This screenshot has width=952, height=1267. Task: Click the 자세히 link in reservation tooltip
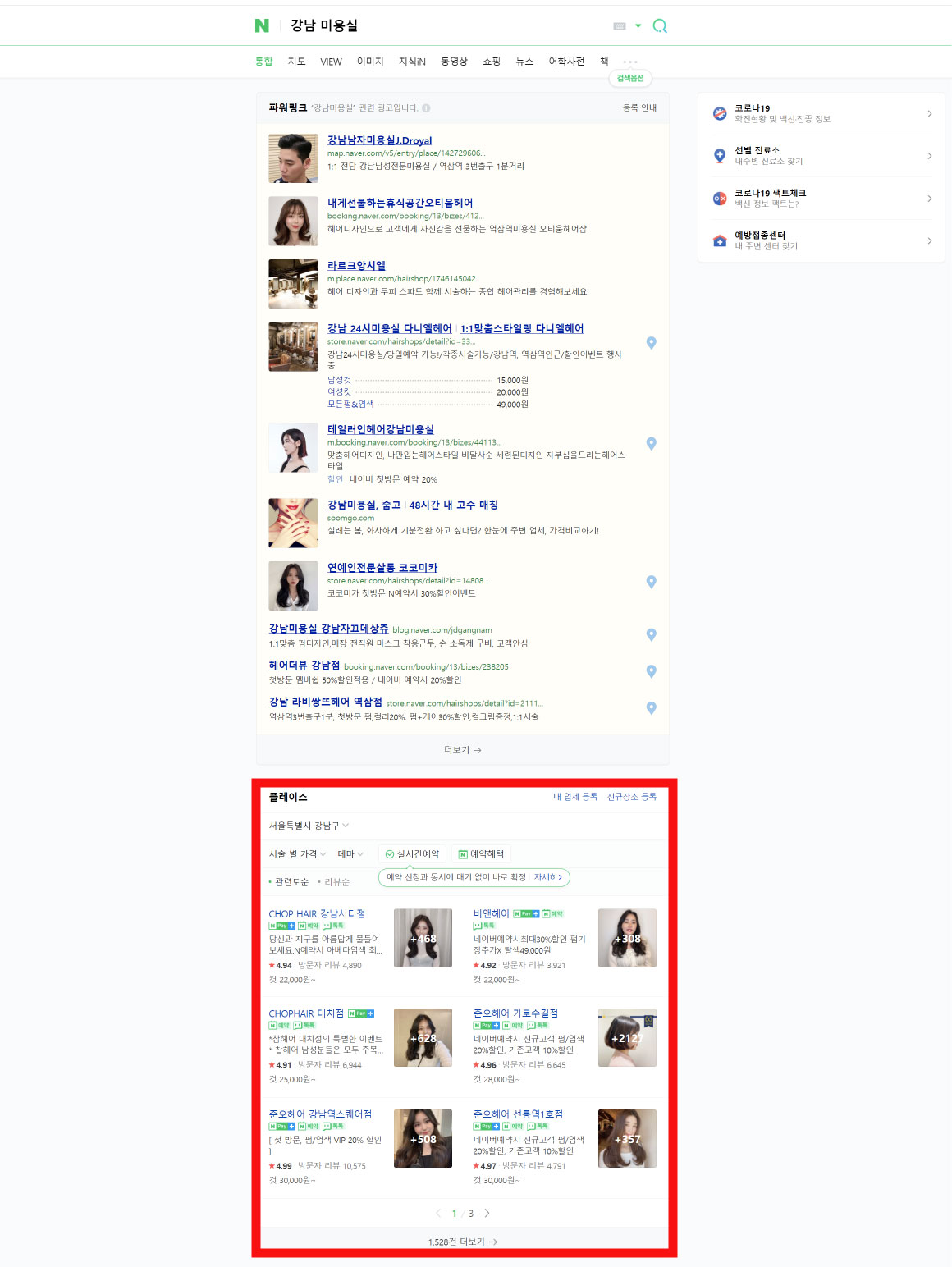[x=548, y=877]
